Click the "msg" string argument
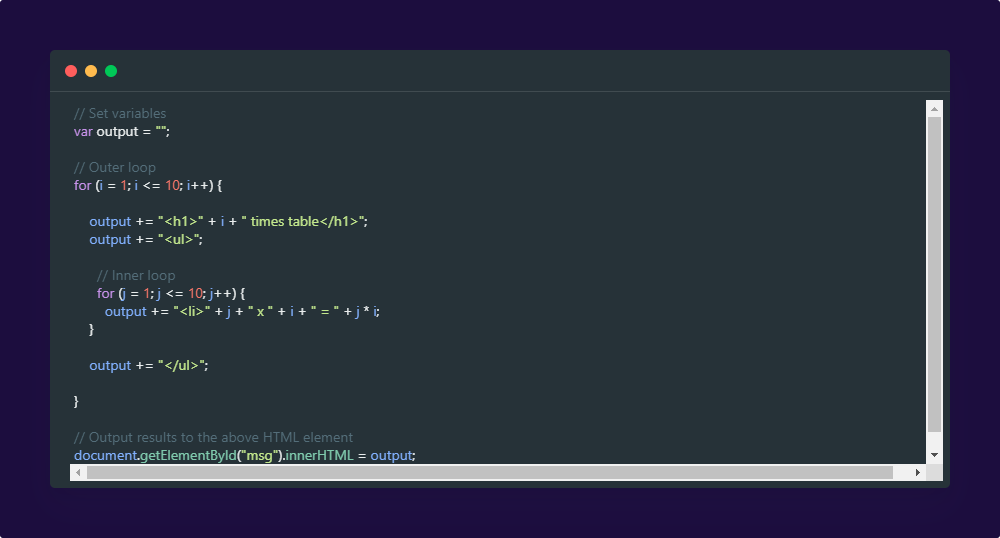Viewport: 1000px width, 538px height. (x=260, y=456)
